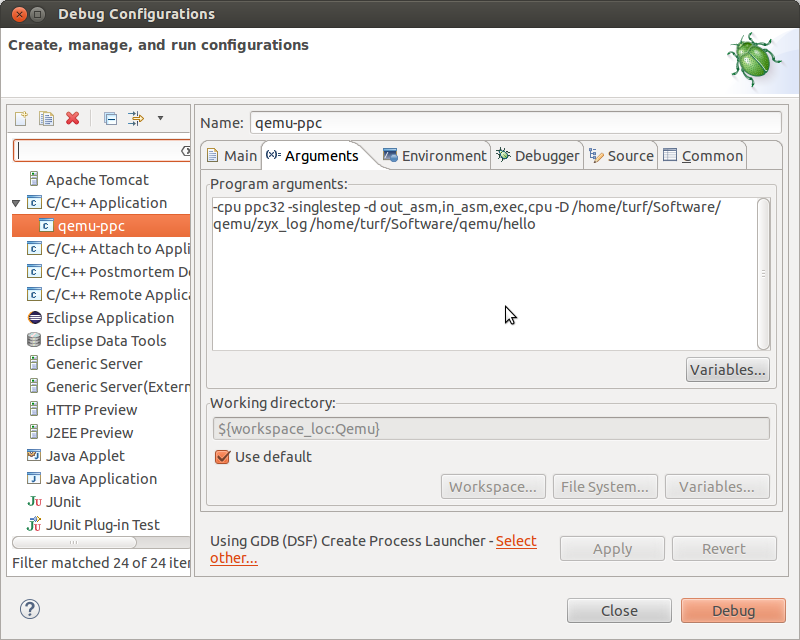
Task: Click the Duplicate launch configuration icon
Action: (46, 118)
